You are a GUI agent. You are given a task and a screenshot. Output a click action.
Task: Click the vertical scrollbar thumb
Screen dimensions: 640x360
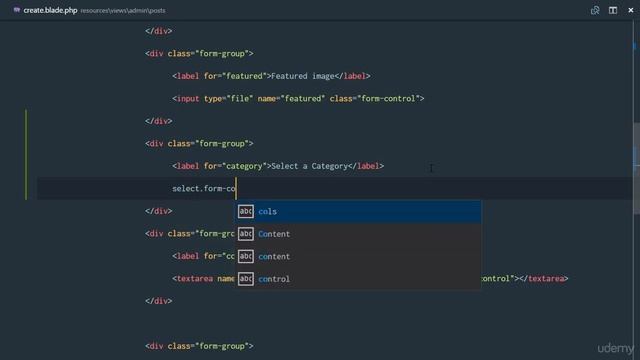tap(636, 168)
